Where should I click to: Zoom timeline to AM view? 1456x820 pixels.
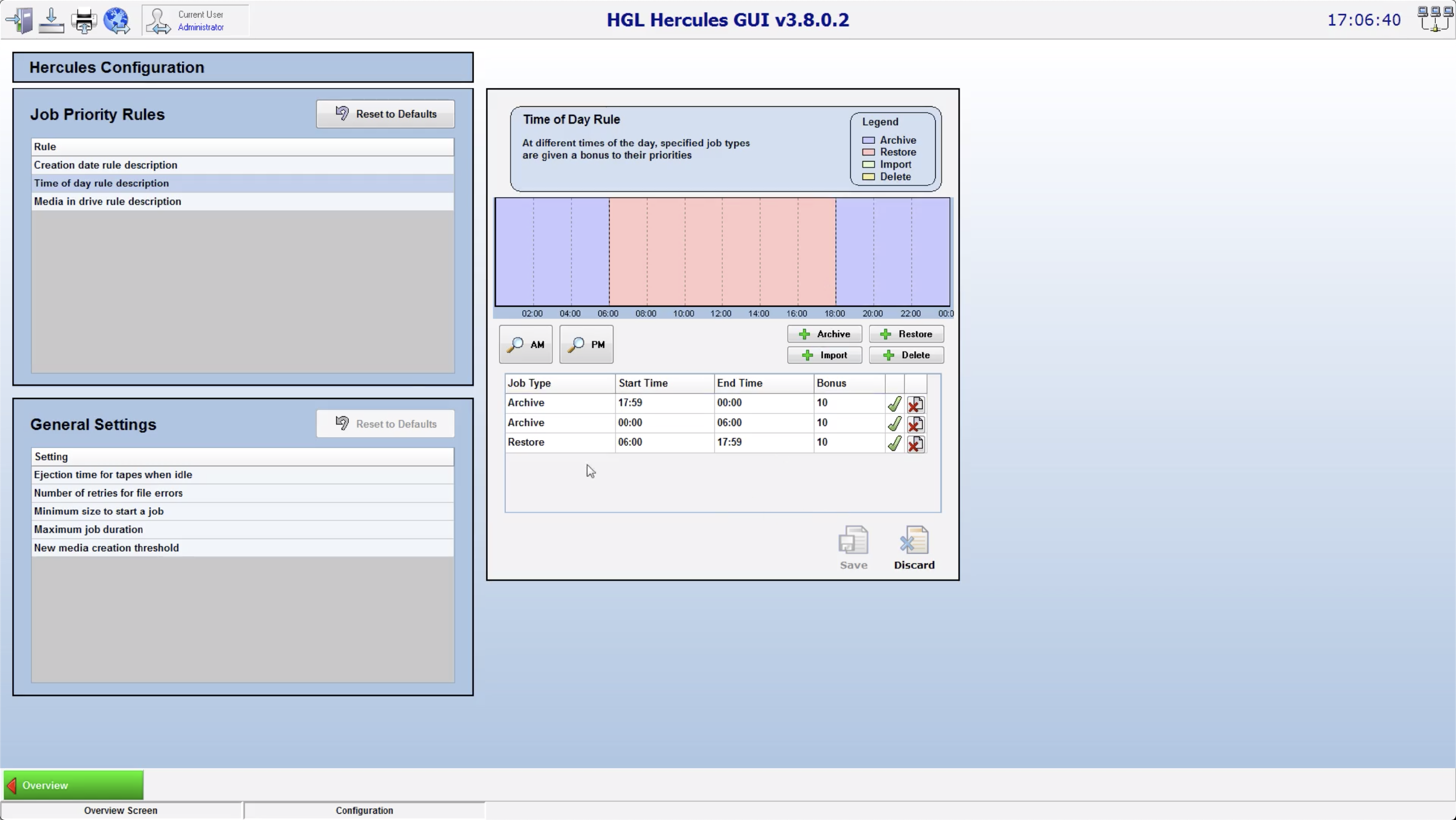[x=525, y=344]
